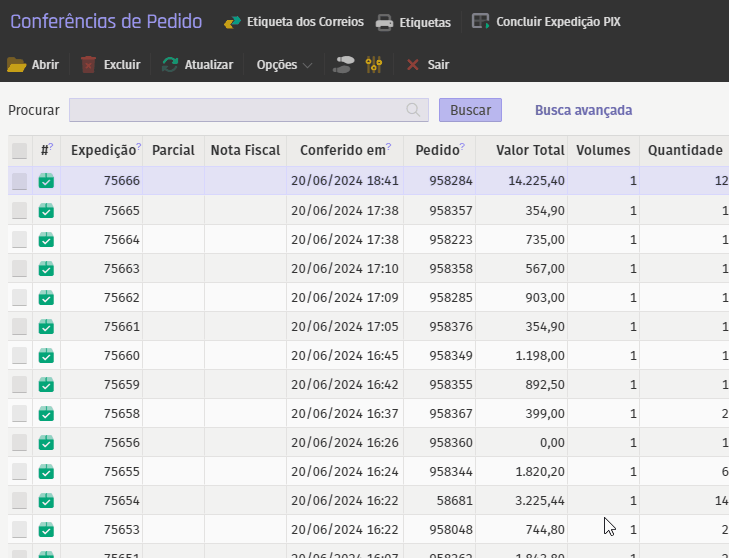Image resolution: width=729 pixels, height=558 pixels.
Task: Refresh list with the Atualizar icon
Action: [x=170, y=65]
